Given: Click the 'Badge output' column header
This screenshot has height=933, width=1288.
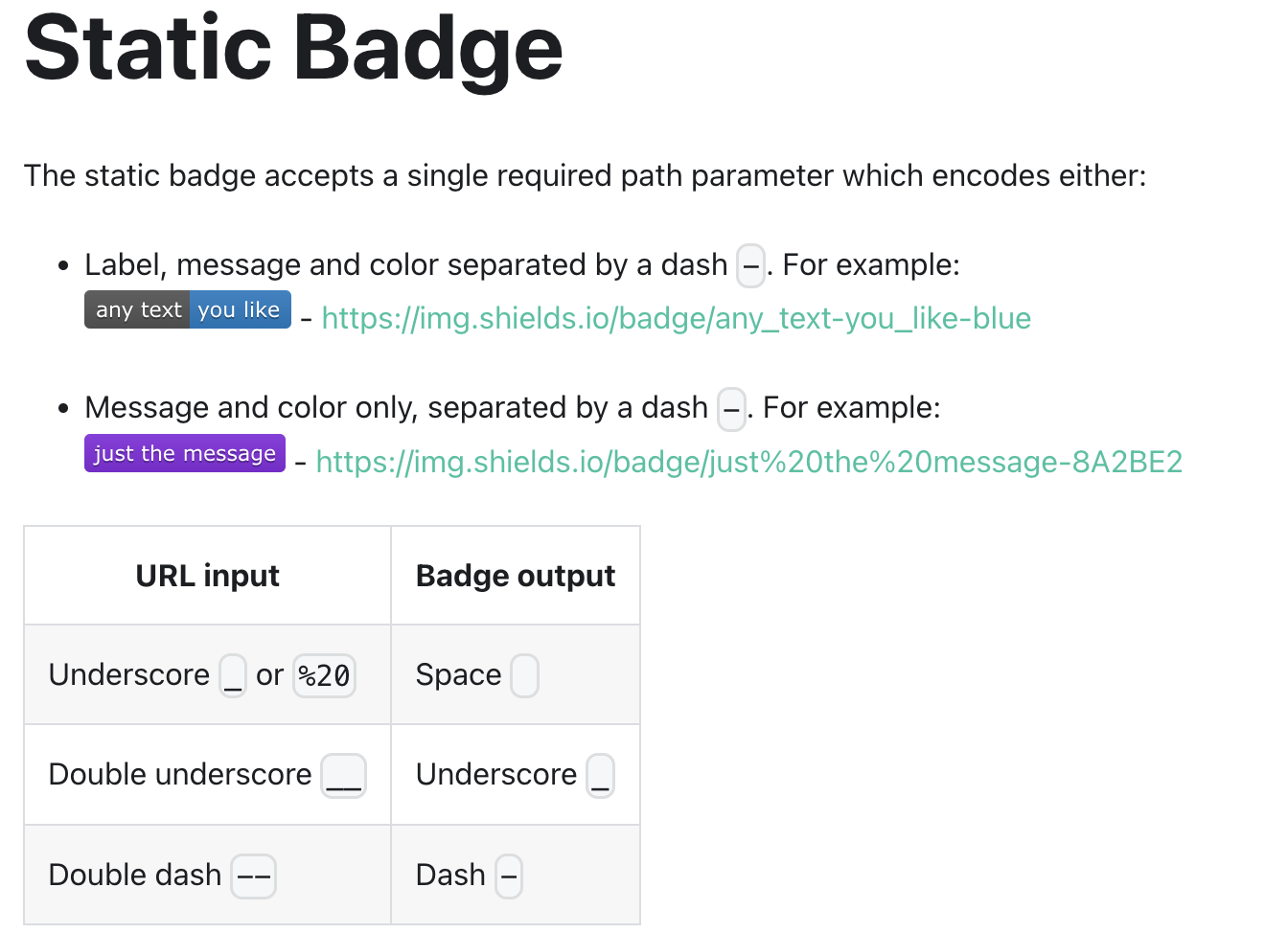Looking at the screenshot, I should (x=515, y=576).
